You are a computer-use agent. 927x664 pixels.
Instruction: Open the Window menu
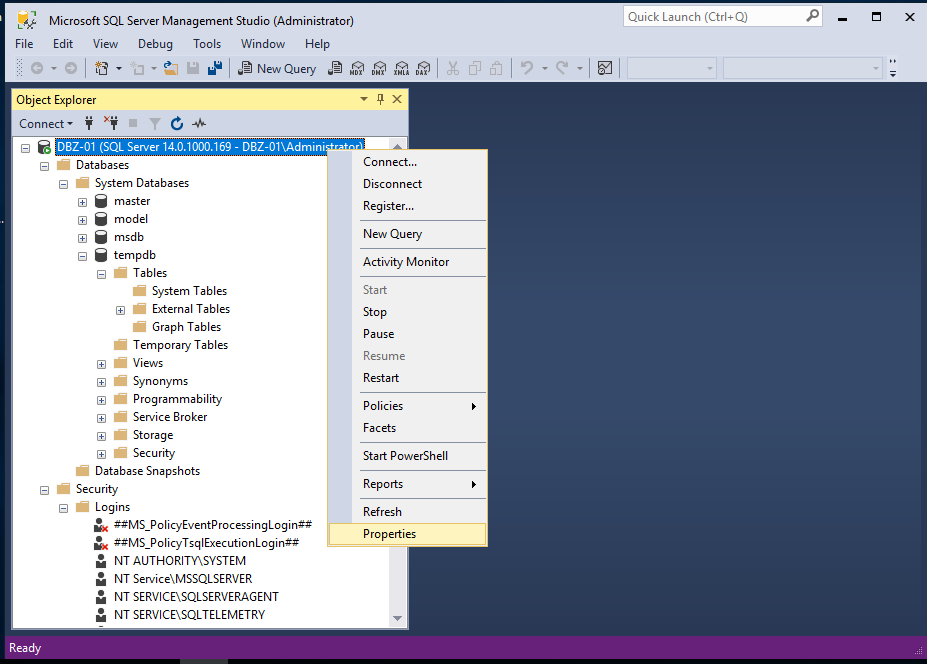pos(263,44)
